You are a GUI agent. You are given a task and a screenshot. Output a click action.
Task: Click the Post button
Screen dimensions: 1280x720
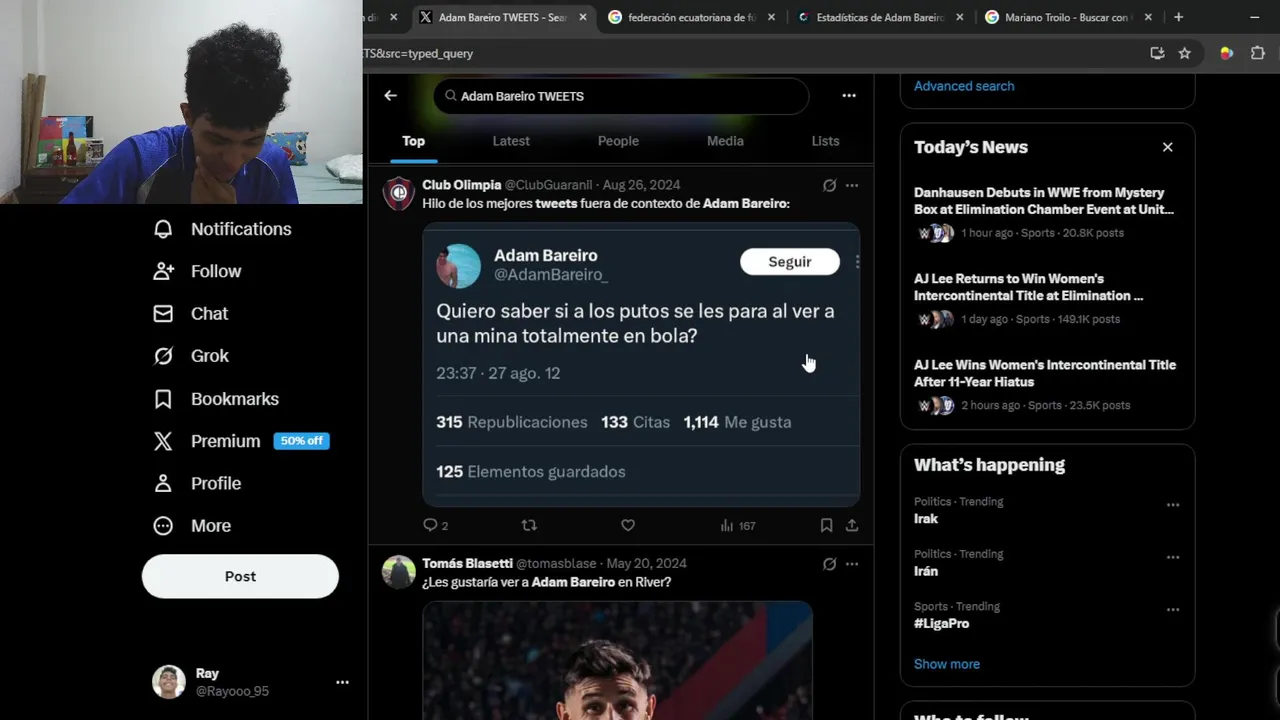(x=240, y=576)
